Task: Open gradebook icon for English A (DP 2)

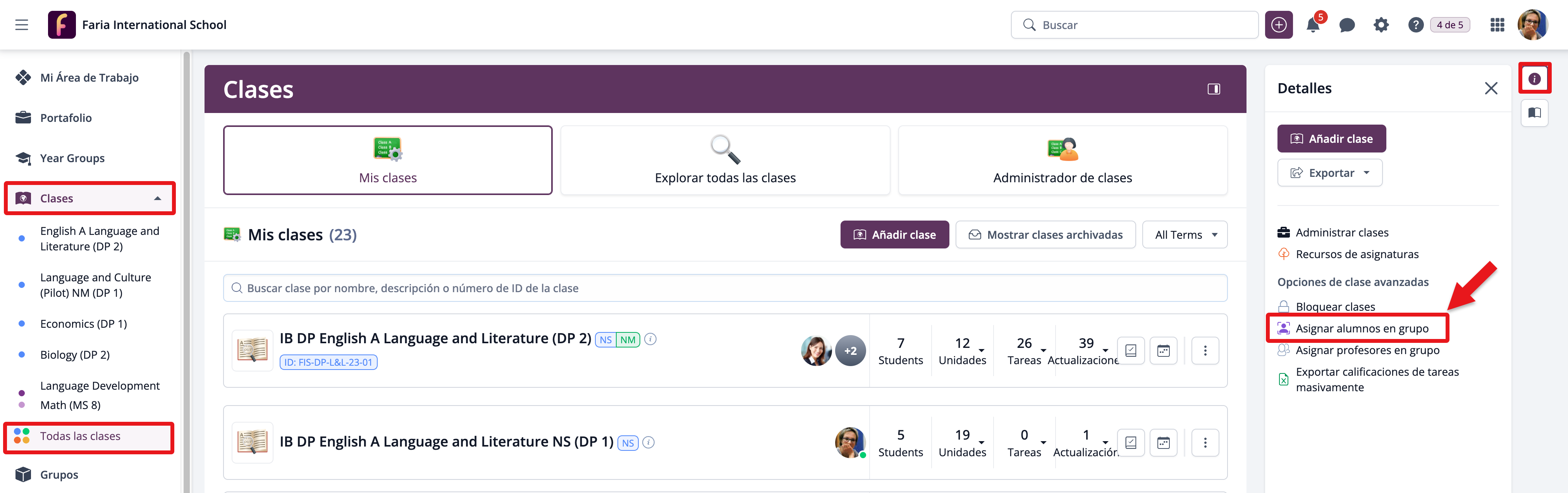Action: tap(1130, 351)
